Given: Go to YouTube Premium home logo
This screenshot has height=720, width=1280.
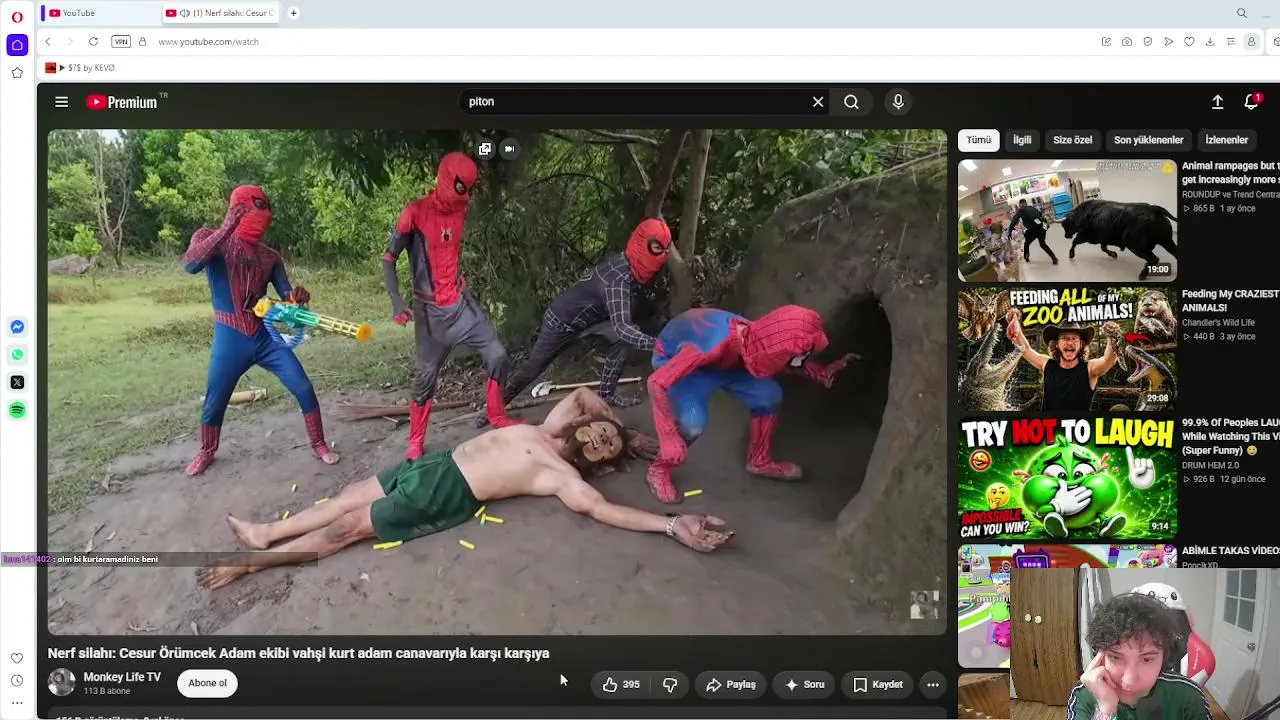Looking at the screenshot, I should (x=121, y=102).
